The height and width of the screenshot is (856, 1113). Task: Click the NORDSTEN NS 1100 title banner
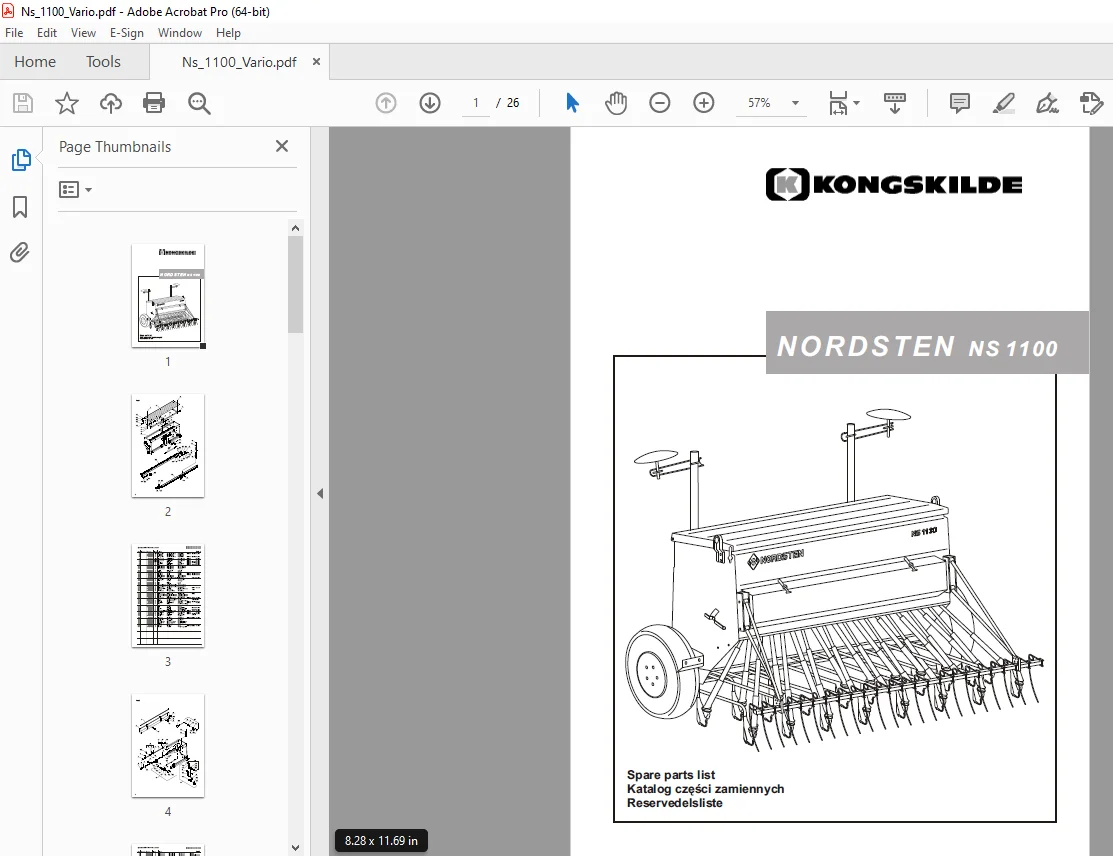click(x=927, y=343)
